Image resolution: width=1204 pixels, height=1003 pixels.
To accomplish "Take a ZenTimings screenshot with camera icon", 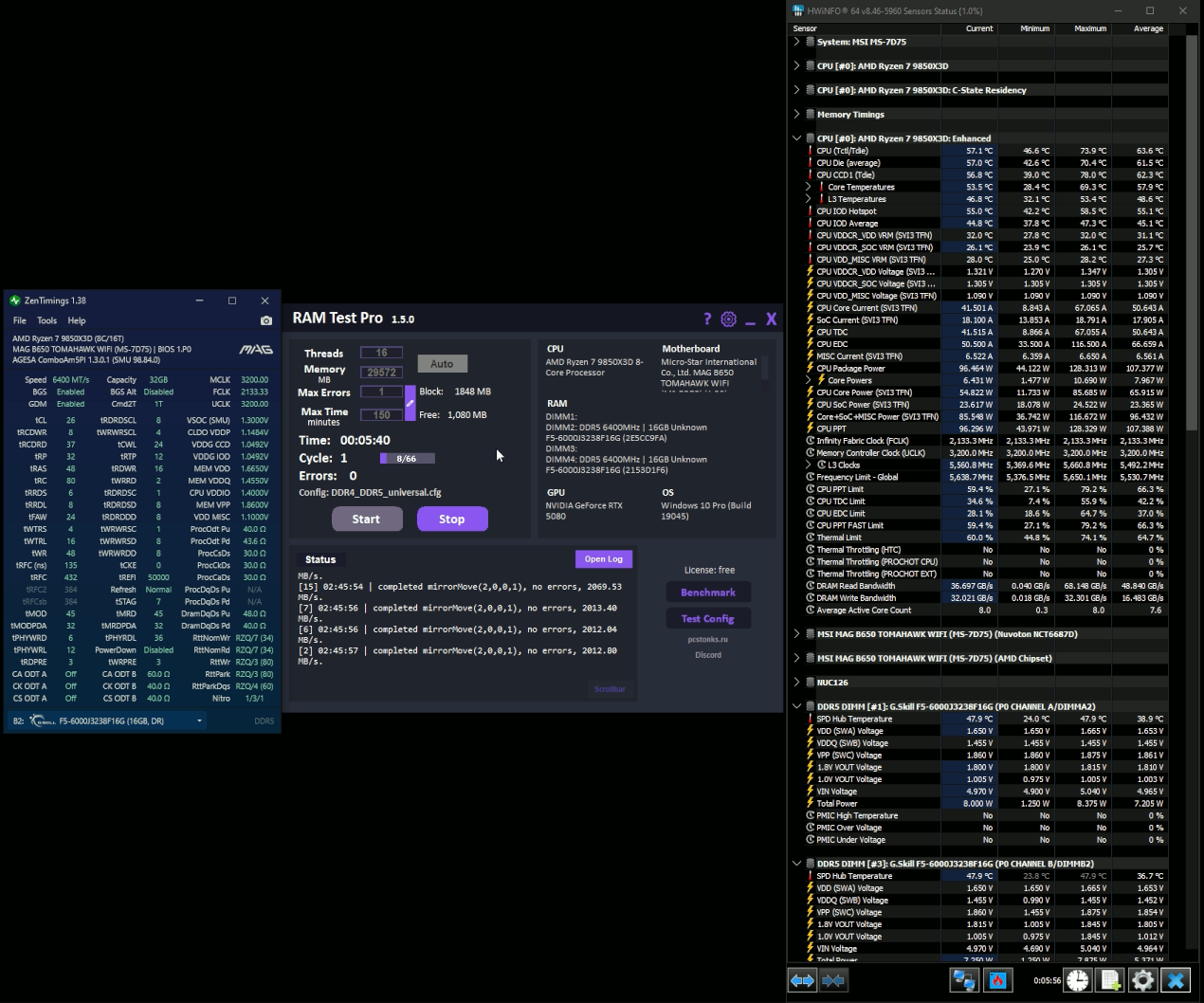I will [x=266, y=320].
